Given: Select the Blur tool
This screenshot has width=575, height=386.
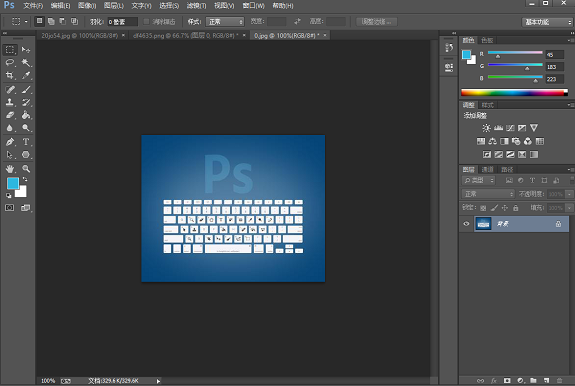Looking at the screenshot, I should 10,128.
